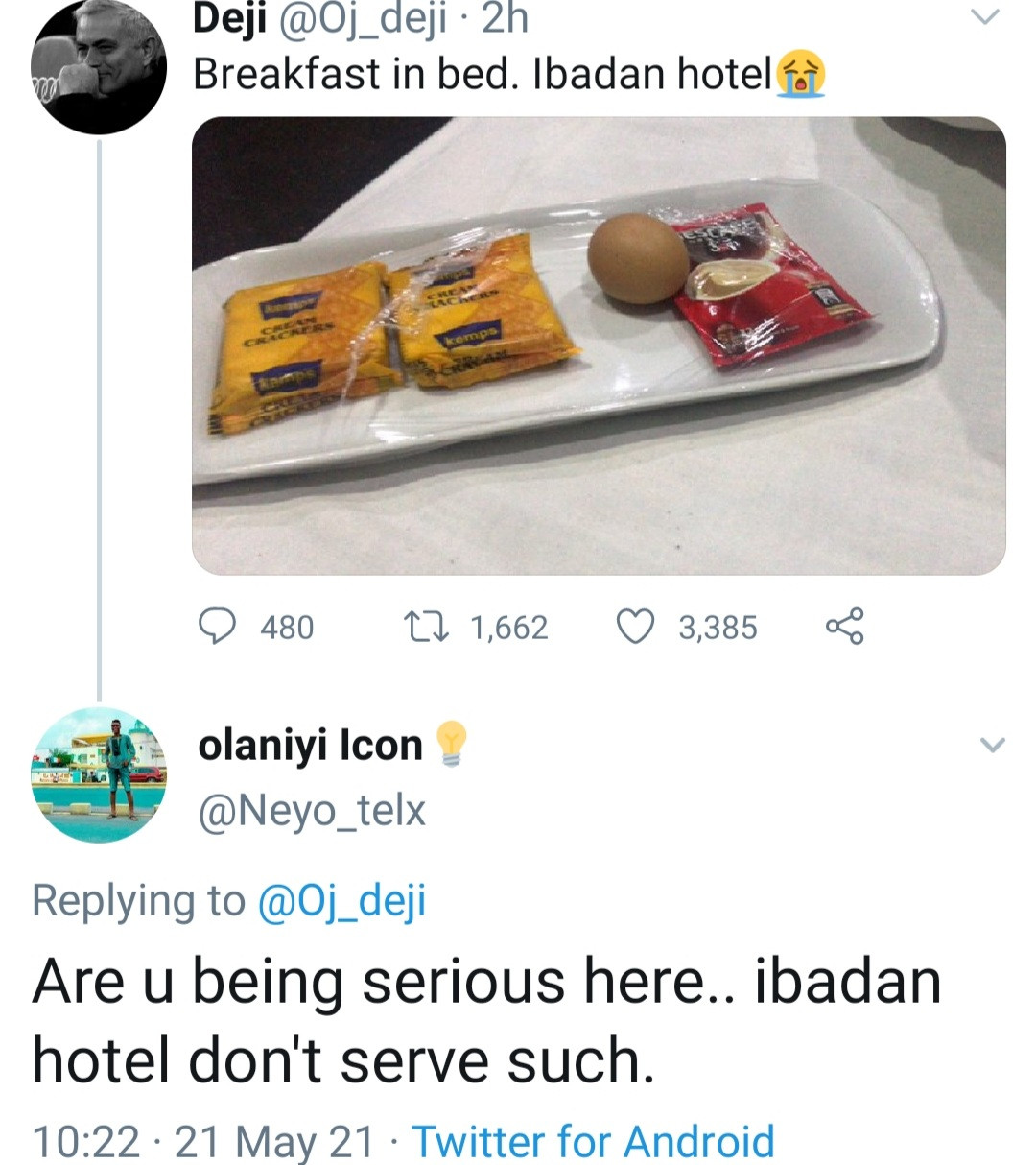
Task: Open the 2h timestamp on Deji's tweet
Action: tap(505, 19)
